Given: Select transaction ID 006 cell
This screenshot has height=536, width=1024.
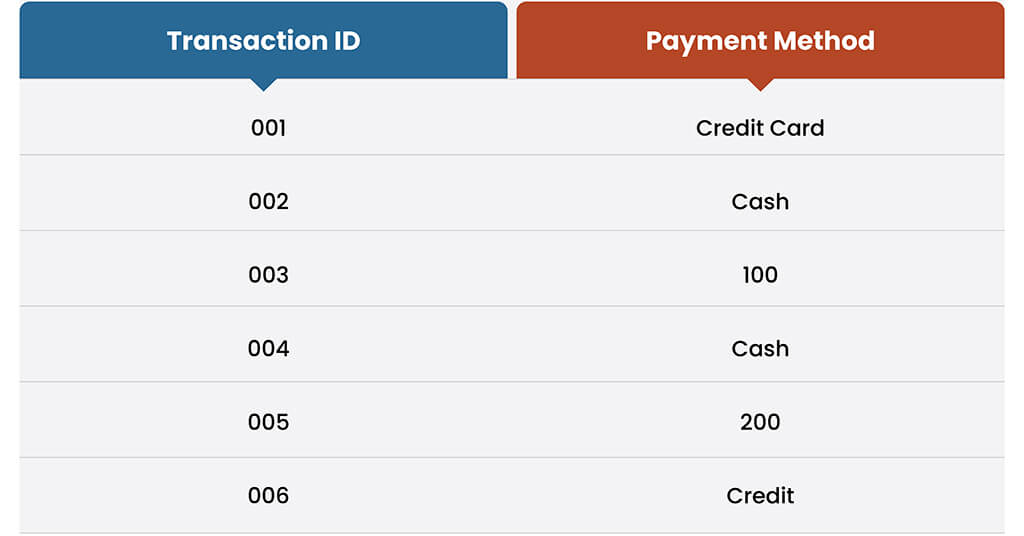Looking at the screenshot, I should [x=268, y=496].
